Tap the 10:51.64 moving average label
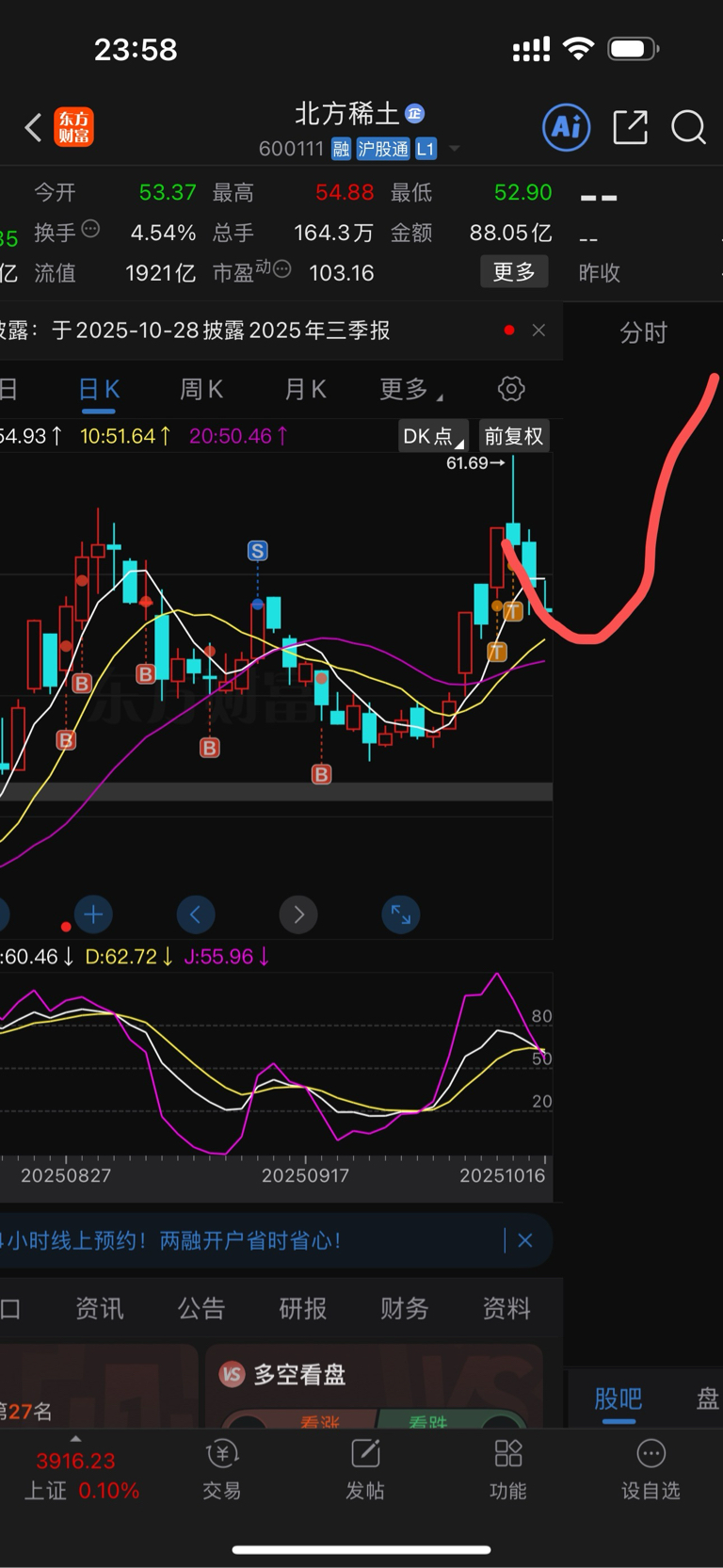 [126, 436]
